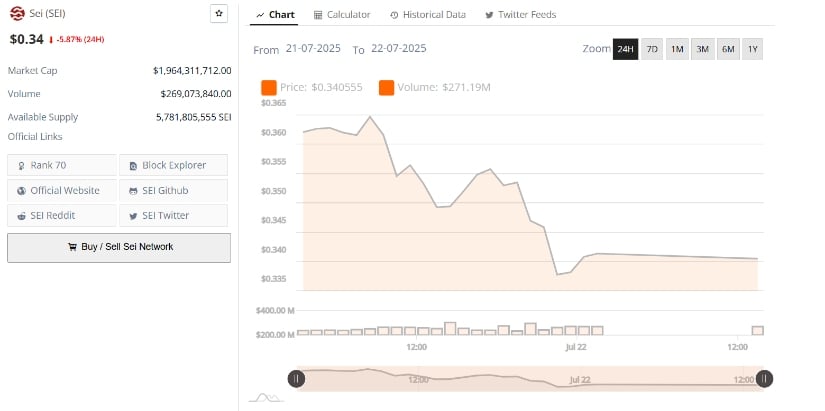Click the Github cat icon

(x=134, y=191)
